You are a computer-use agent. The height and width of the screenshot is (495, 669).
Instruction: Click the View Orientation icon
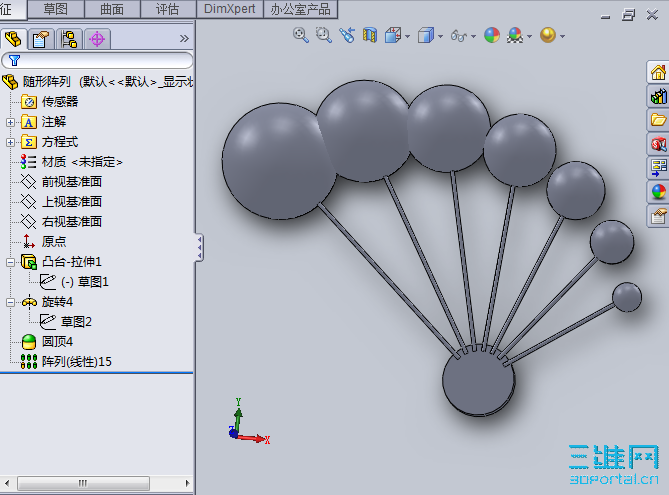[x=393, y=35]
